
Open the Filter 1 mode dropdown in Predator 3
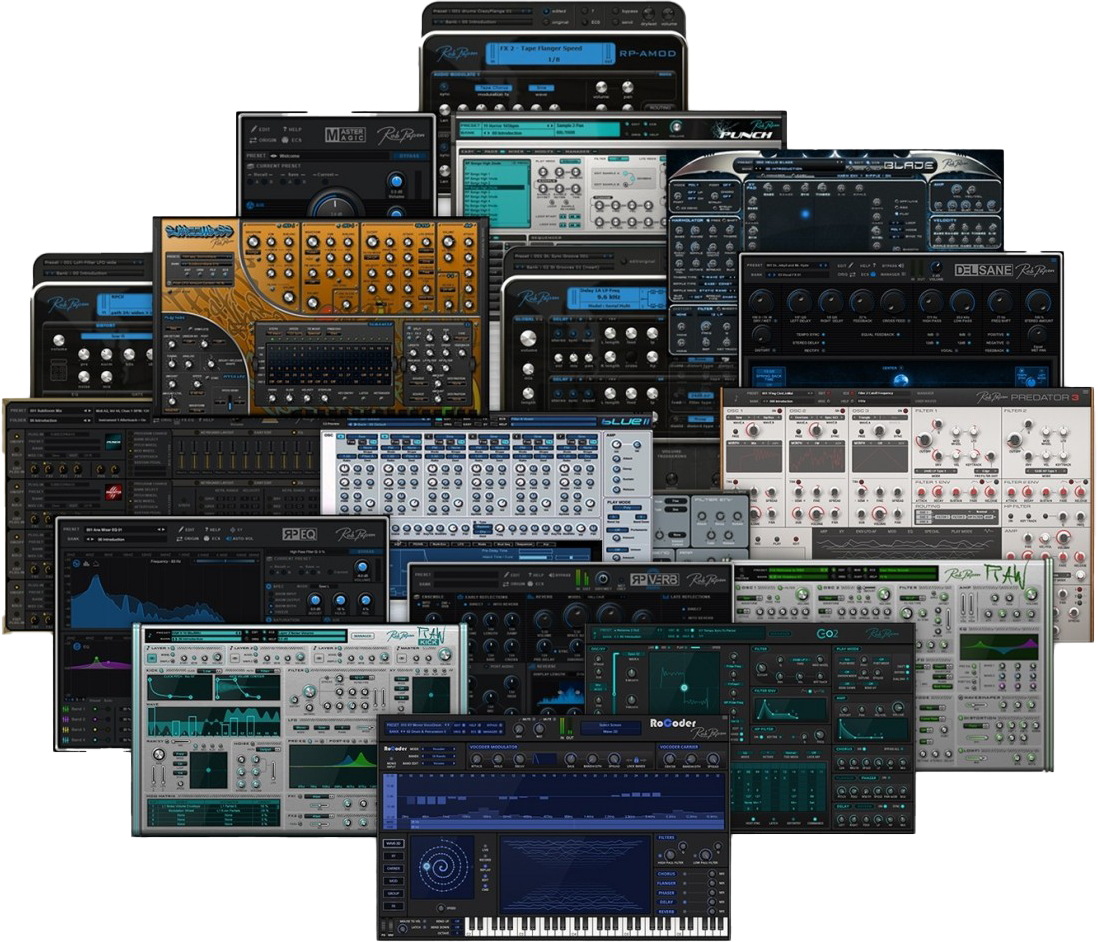pos(936,471)
